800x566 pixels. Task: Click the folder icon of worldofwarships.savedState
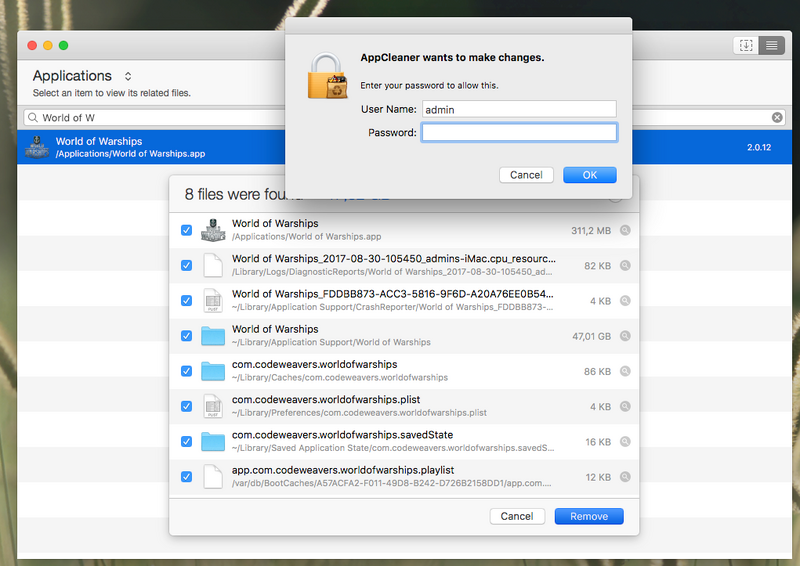[213, 441]
